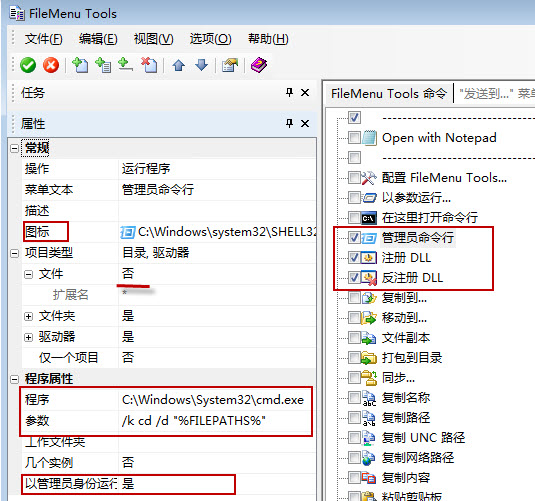This screenshot has height=501, width=535.
Task: Enable the 配置 FileMenu Tools checkbox
Action: point(354,177)
